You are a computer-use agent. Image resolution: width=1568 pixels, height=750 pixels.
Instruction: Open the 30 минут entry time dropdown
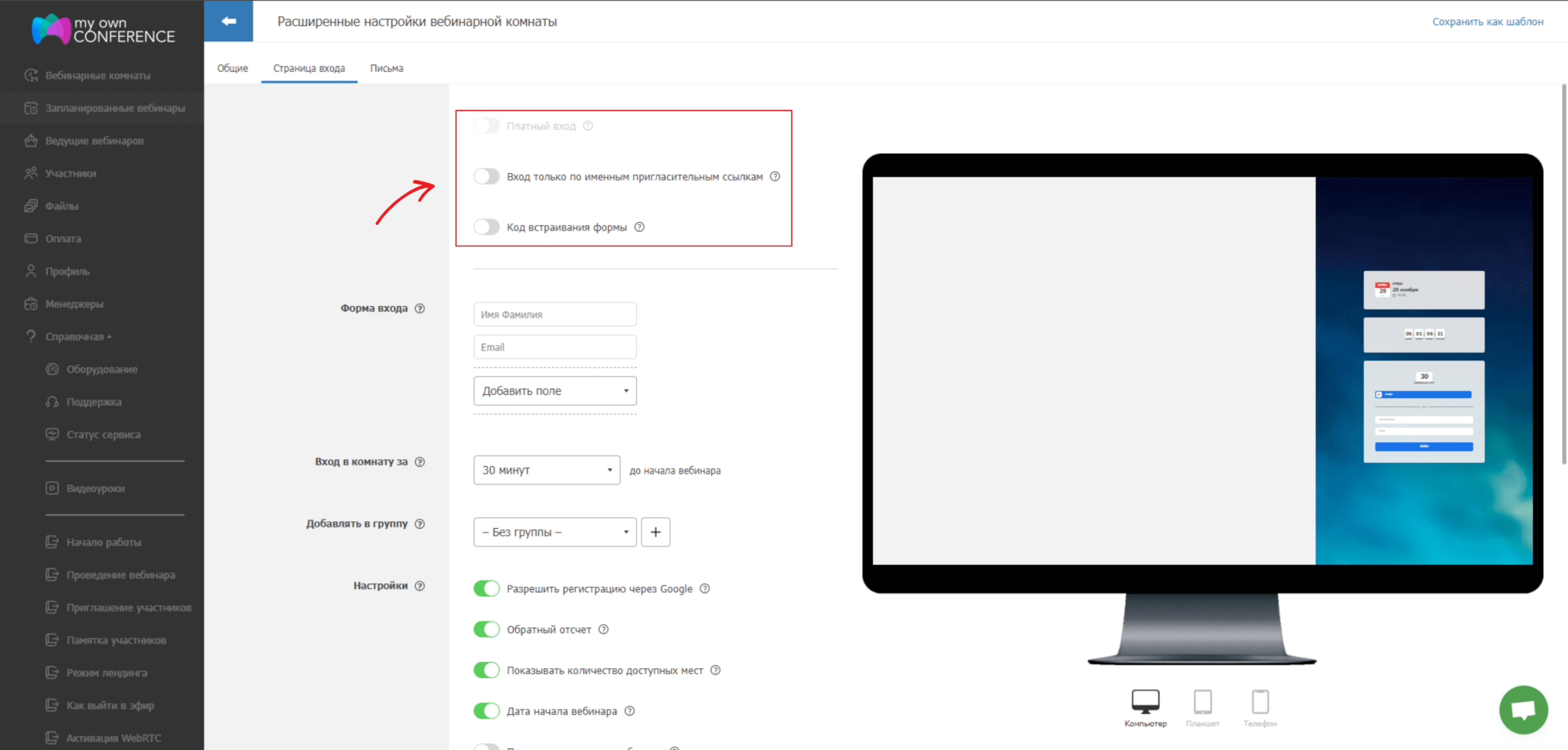[x=547, y=470]
